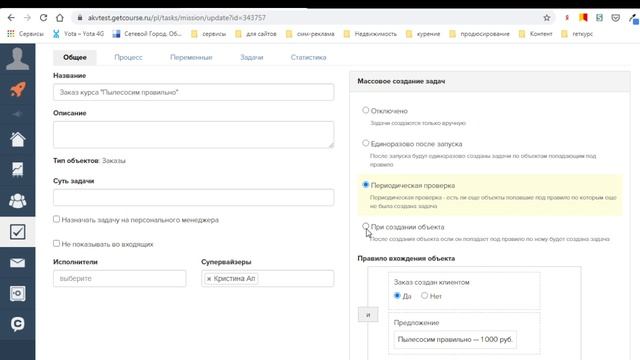Open the Супервайзеры selector field
The image size is (640, 360).
click(267, 278)
